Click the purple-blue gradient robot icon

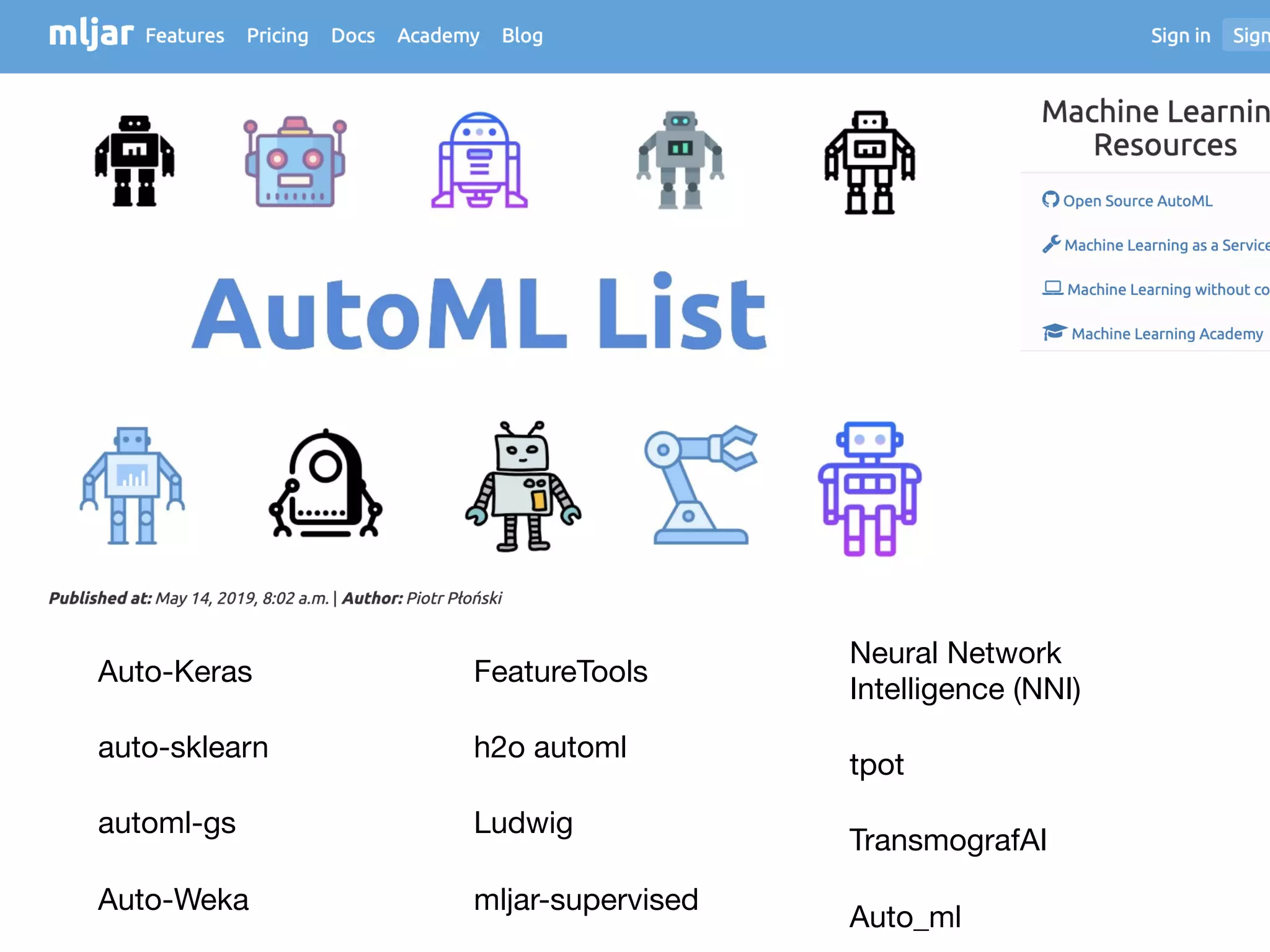869,489
